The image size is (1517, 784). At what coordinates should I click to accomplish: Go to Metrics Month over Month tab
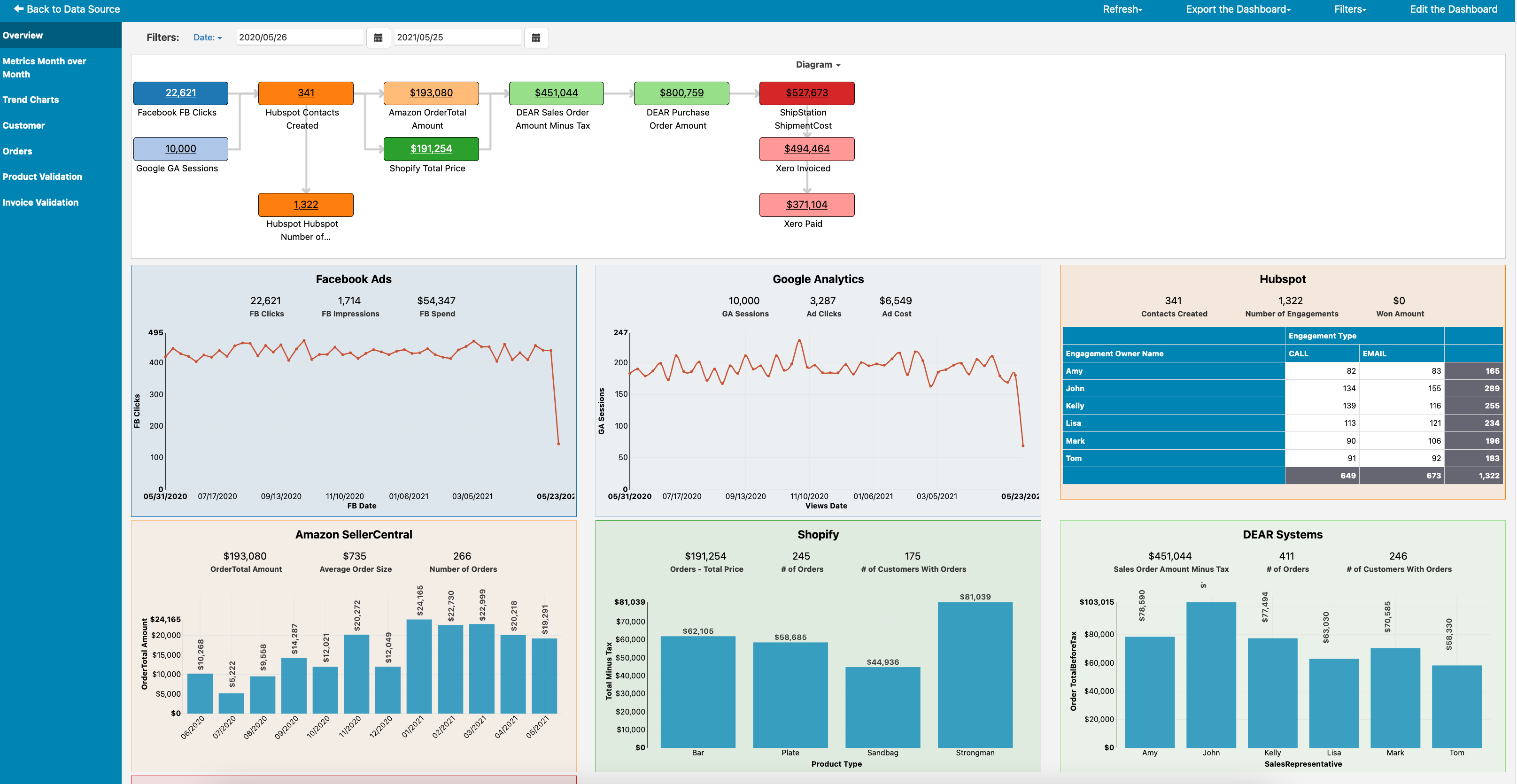[44, 68]
